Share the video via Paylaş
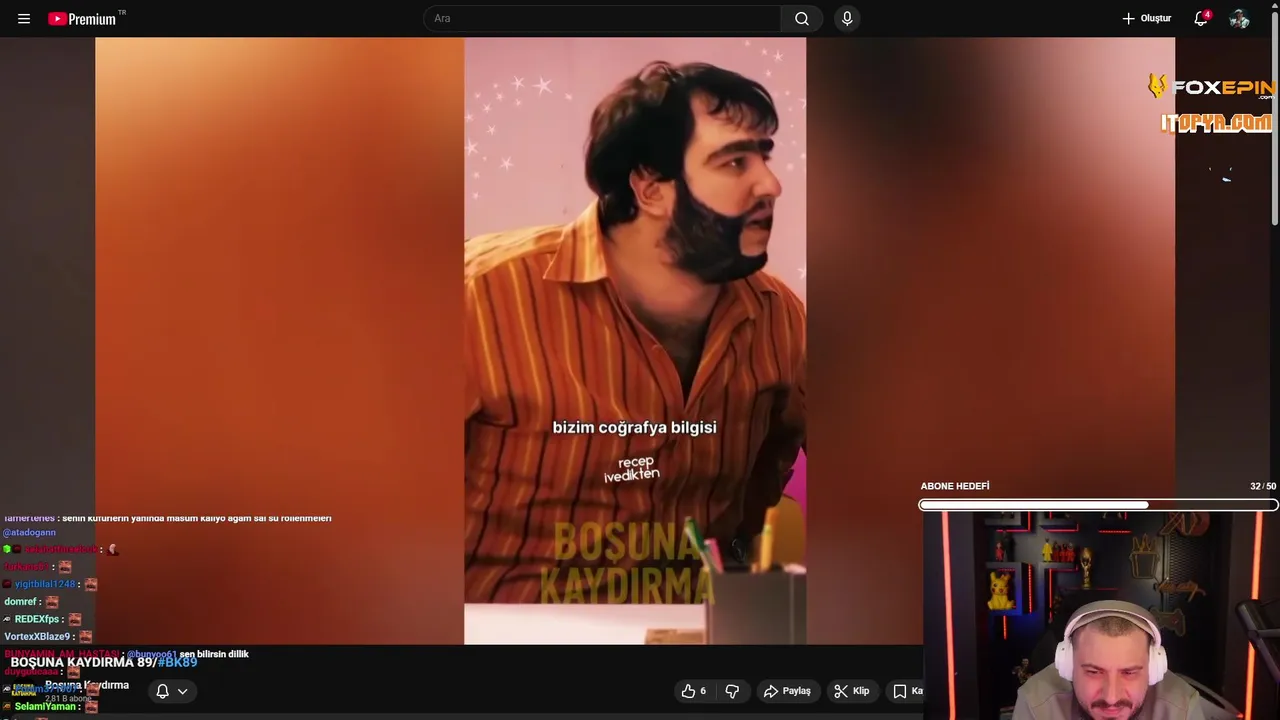The image size is (1280, 720). coord(787,691)
